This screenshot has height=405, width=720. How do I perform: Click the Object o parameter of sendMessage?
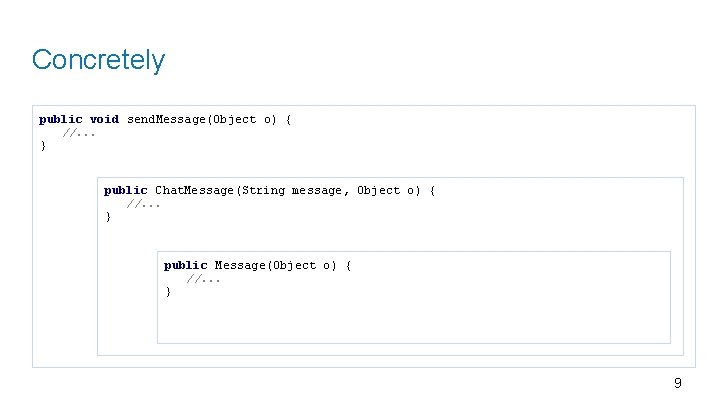243,119
